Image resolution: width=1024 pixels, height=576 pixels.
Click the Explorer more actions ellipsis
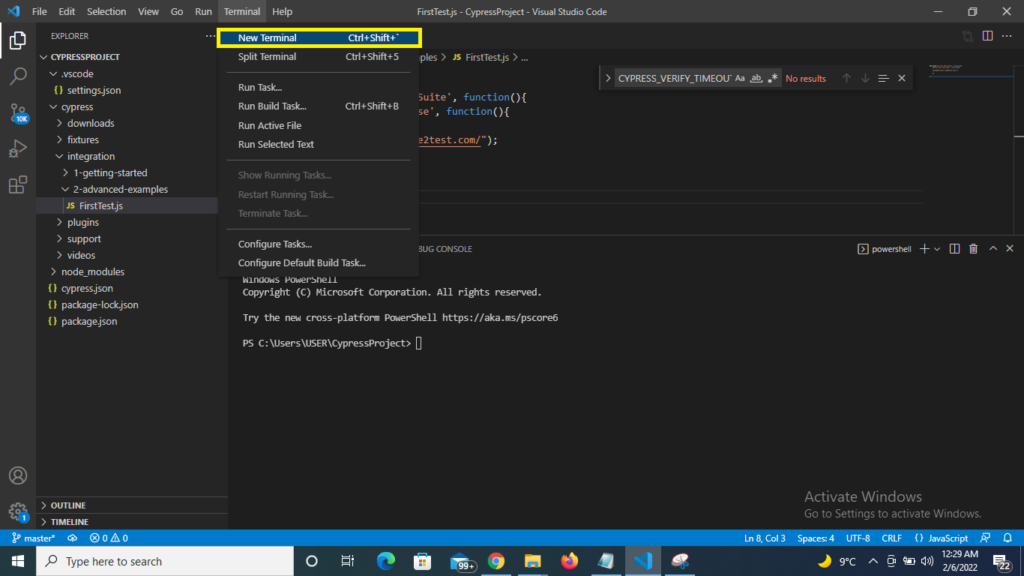click(210, 36)
